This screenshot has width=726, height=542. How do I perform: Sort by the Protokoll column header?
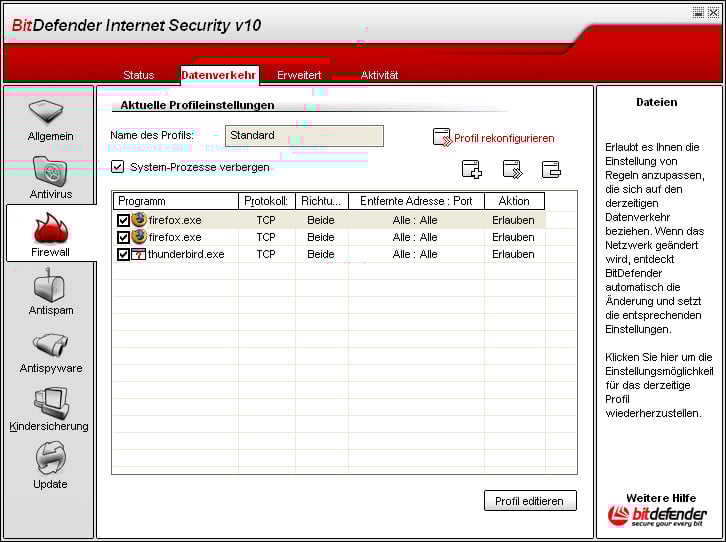point(267,201)
